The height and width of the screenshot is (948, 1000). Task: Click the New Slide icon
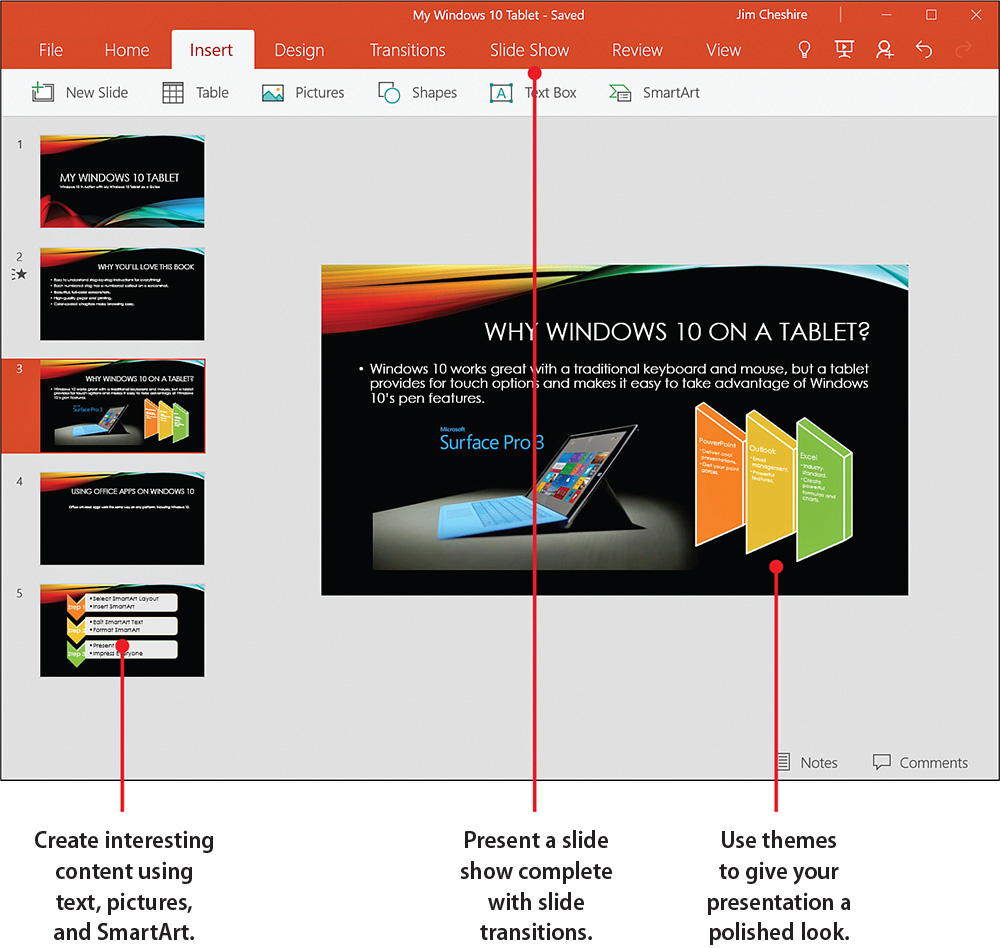coord(43,93)
